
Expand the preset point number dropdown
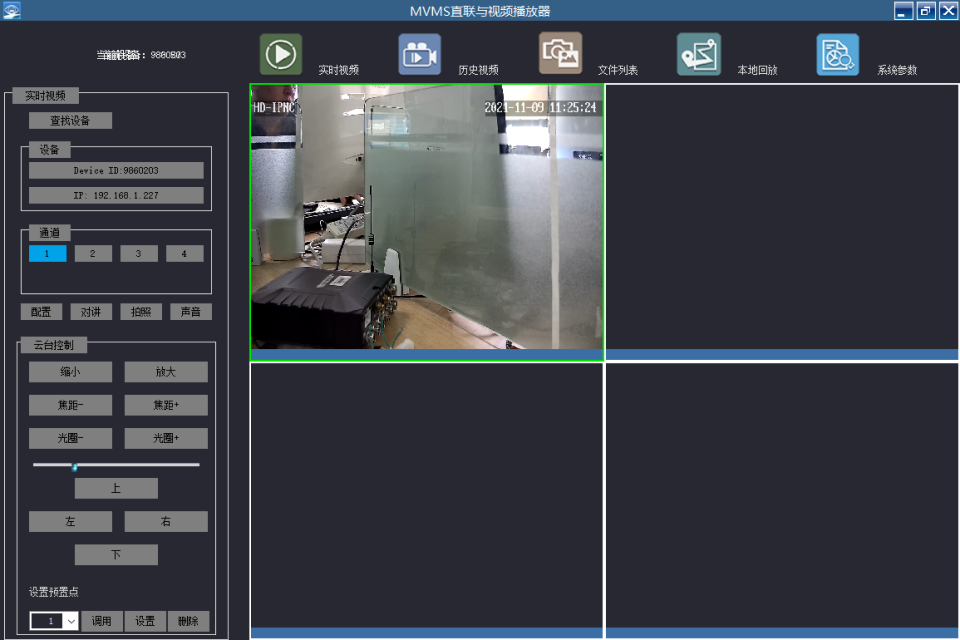click(x=71, y=621)
